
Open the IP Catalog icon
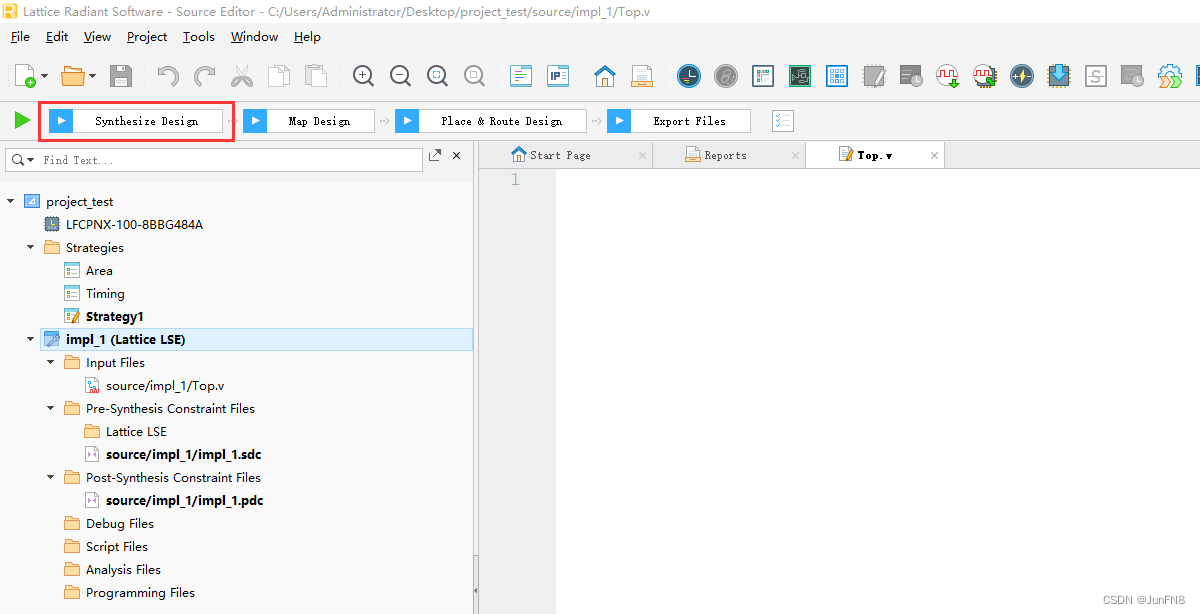click(558, 75)
